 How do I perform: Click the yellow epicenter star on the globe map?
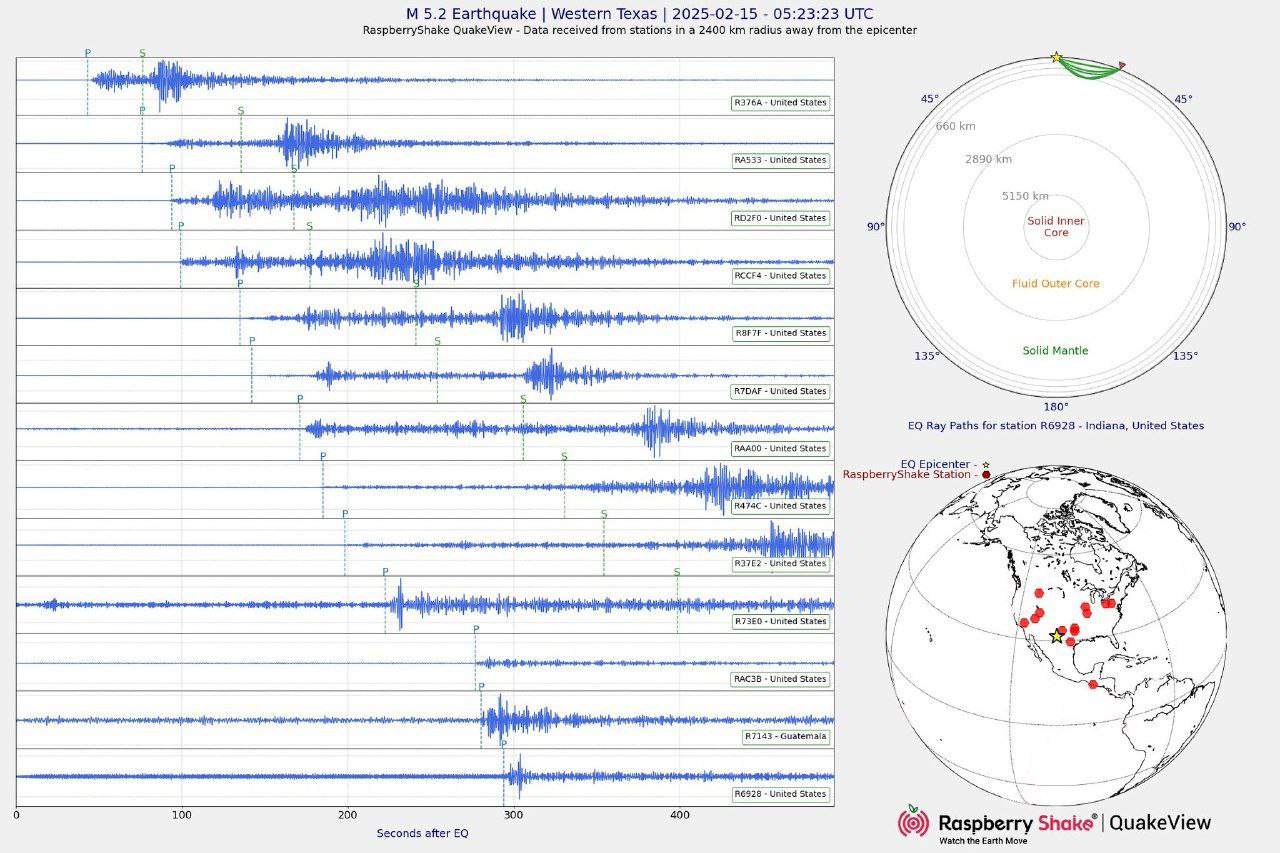click(x=1057, y=636)
